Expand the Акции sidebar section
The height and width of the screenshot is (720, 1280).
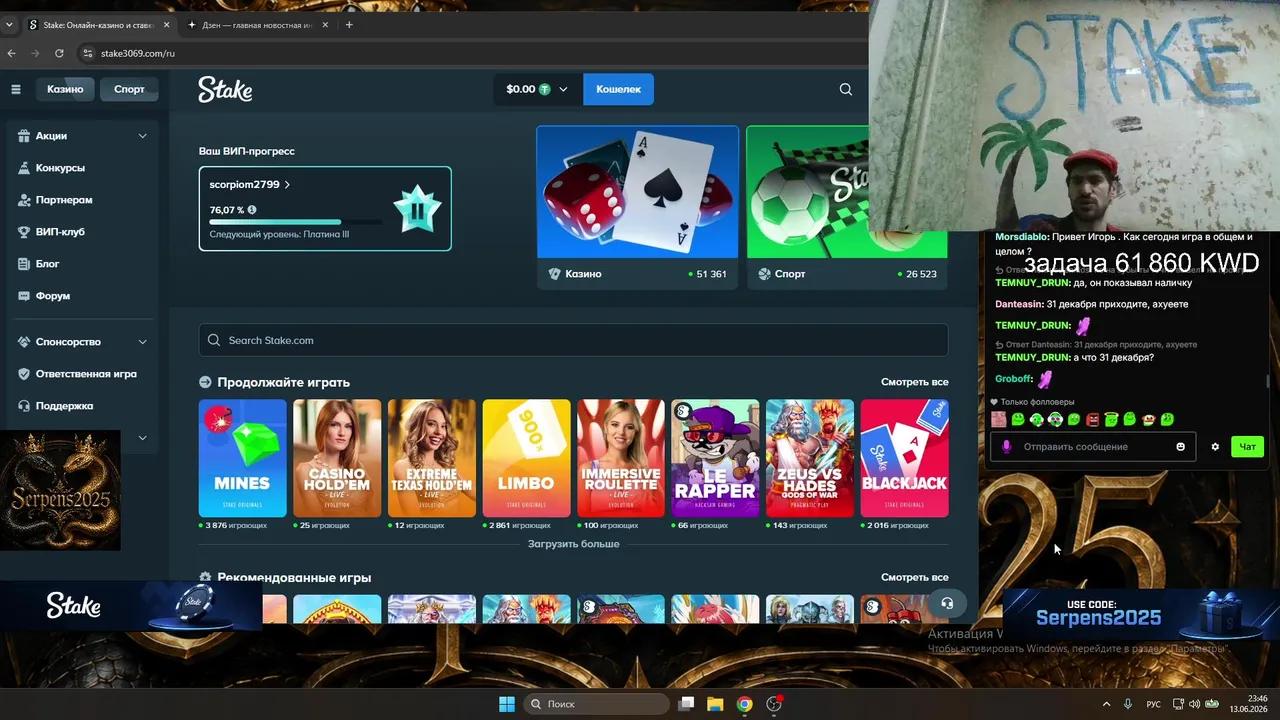(x=142, y=136)
